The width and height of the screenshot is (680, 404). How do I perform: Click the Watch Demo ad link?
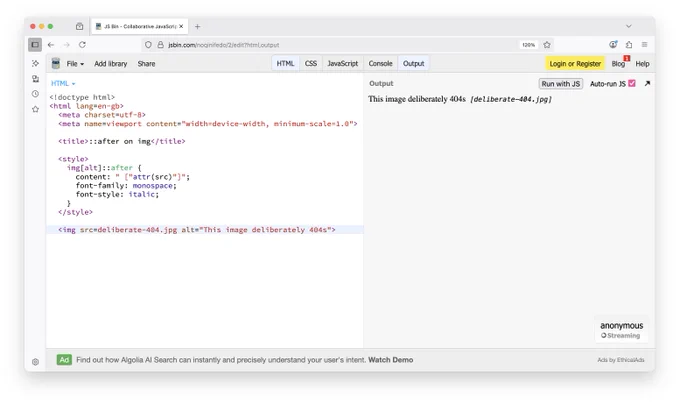[390, 360]
